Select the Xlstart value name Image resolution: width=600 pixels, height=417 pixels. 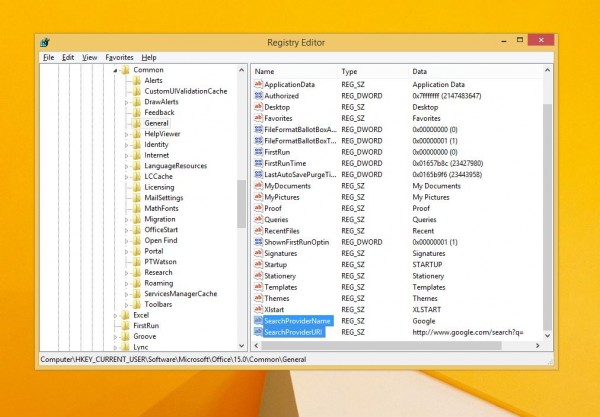pos(274,309)
